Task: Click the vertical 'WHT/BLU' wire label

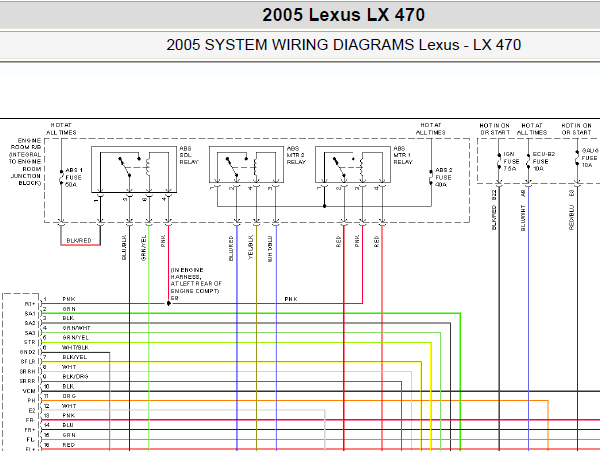Action: pos(270,249)
